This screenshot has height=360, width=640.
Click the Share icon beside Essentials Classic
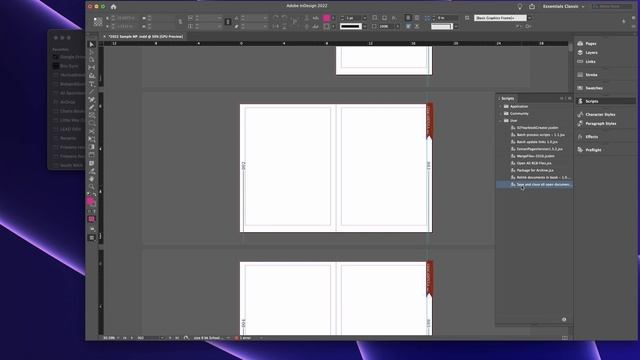[x=532, y=7]
